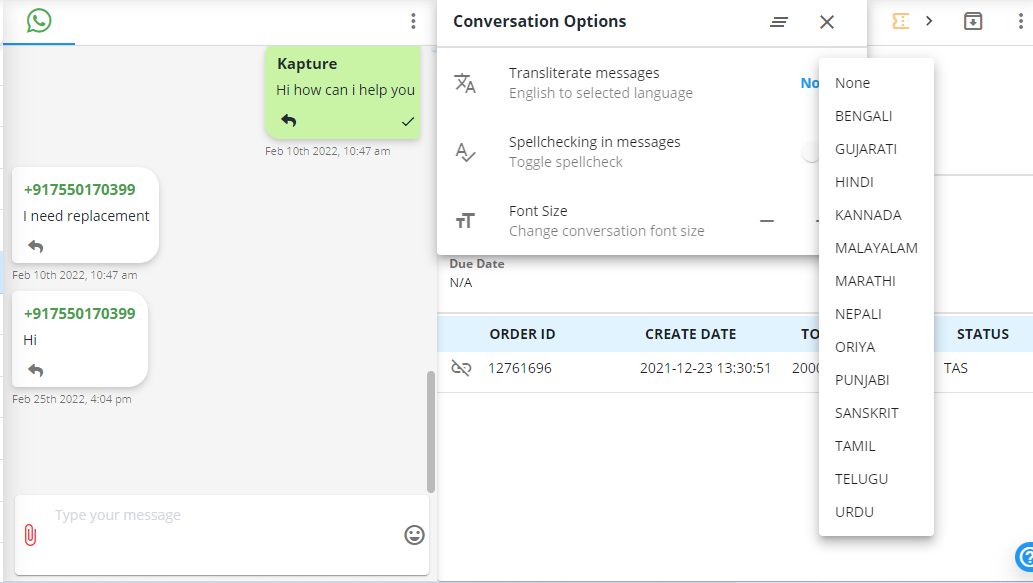Click the orange ticket icon

901,21
